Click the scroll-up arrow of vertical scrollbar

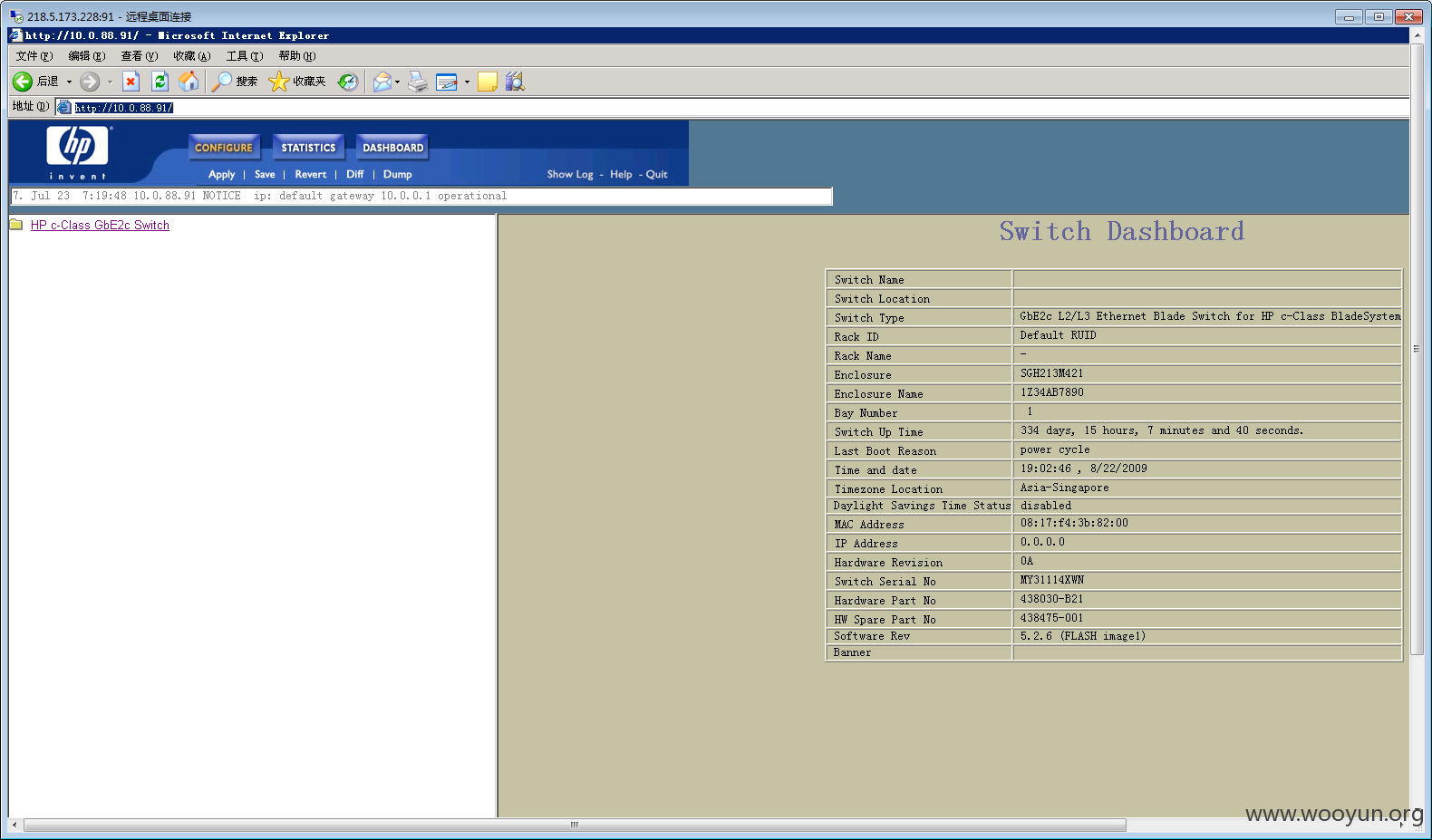coord(1417,35)
